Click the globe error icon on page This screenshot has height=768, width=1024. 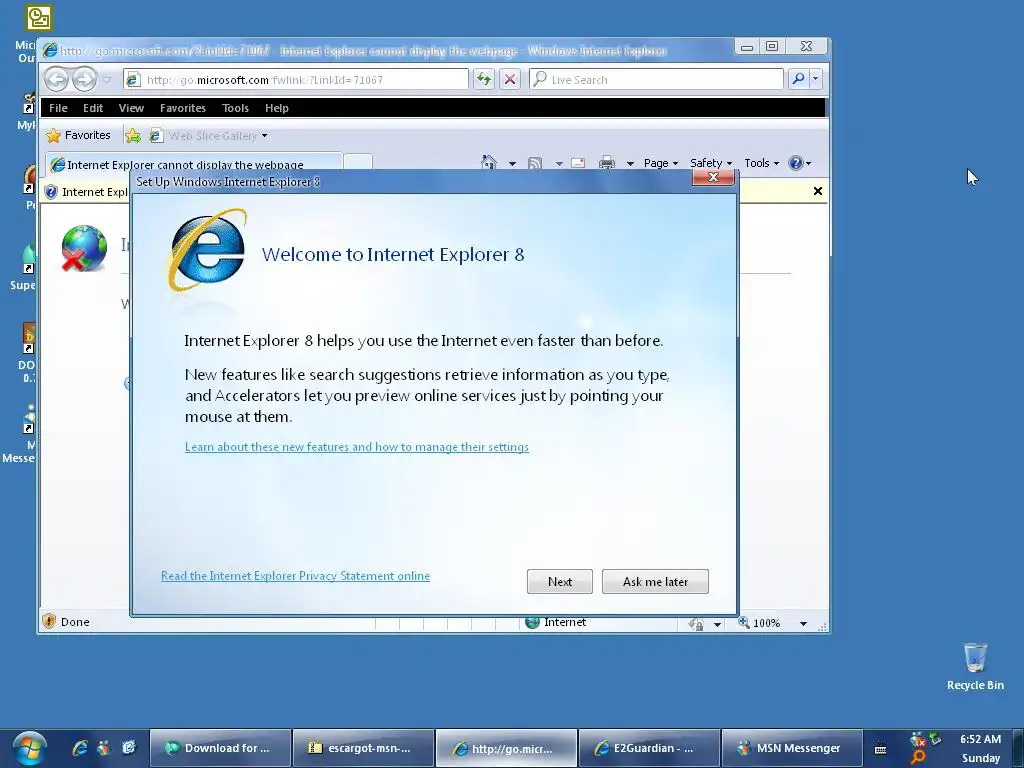click(x=84, y=248)
